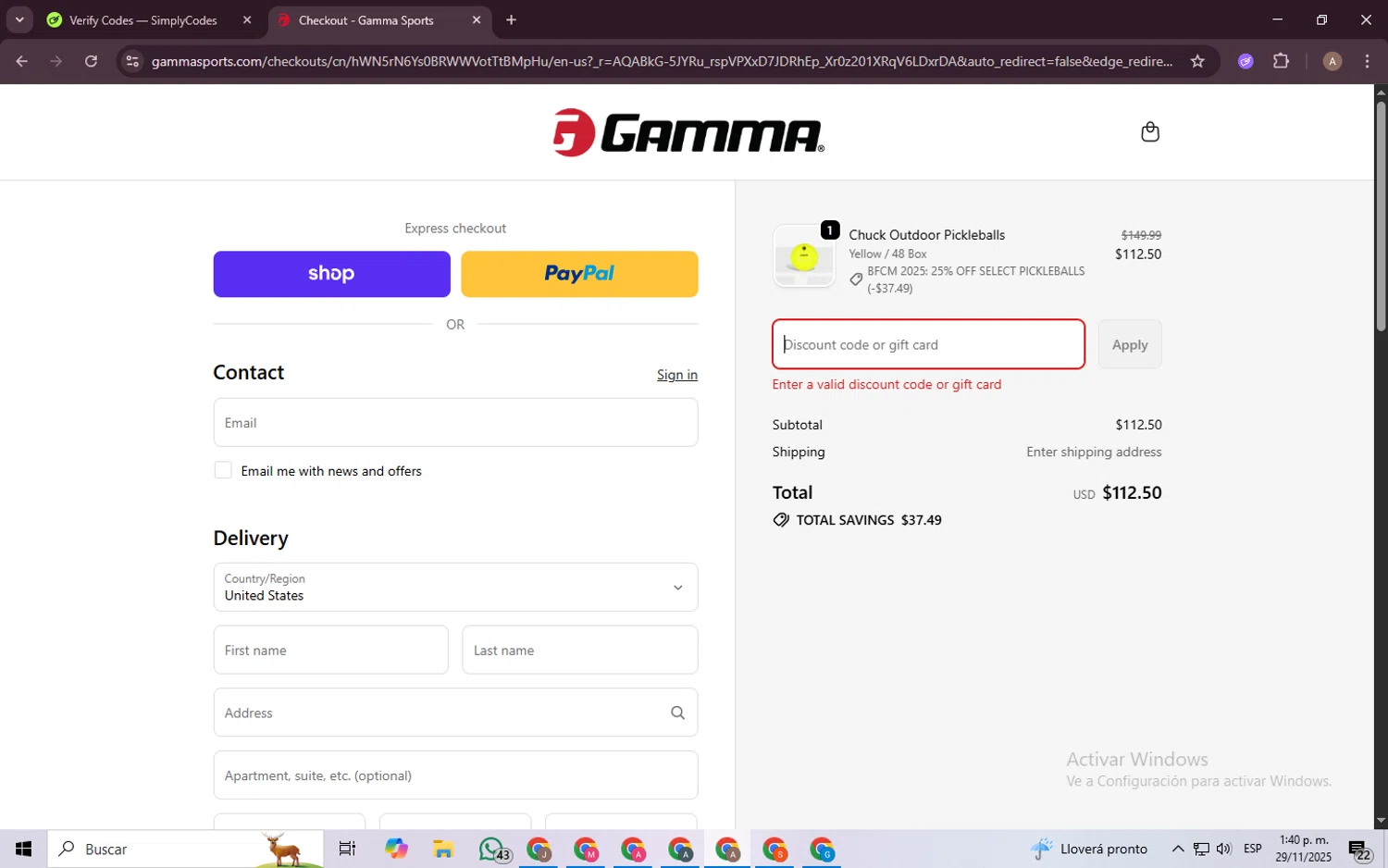Click the Gamma logo in header

coord(688,133)
